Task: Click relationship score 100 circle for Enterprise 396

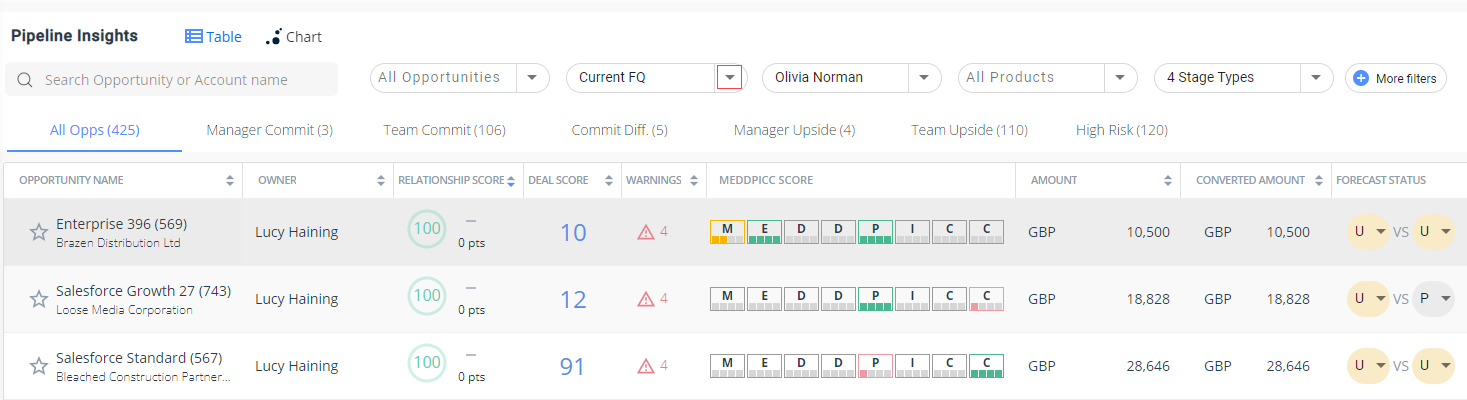Action: 427,229
